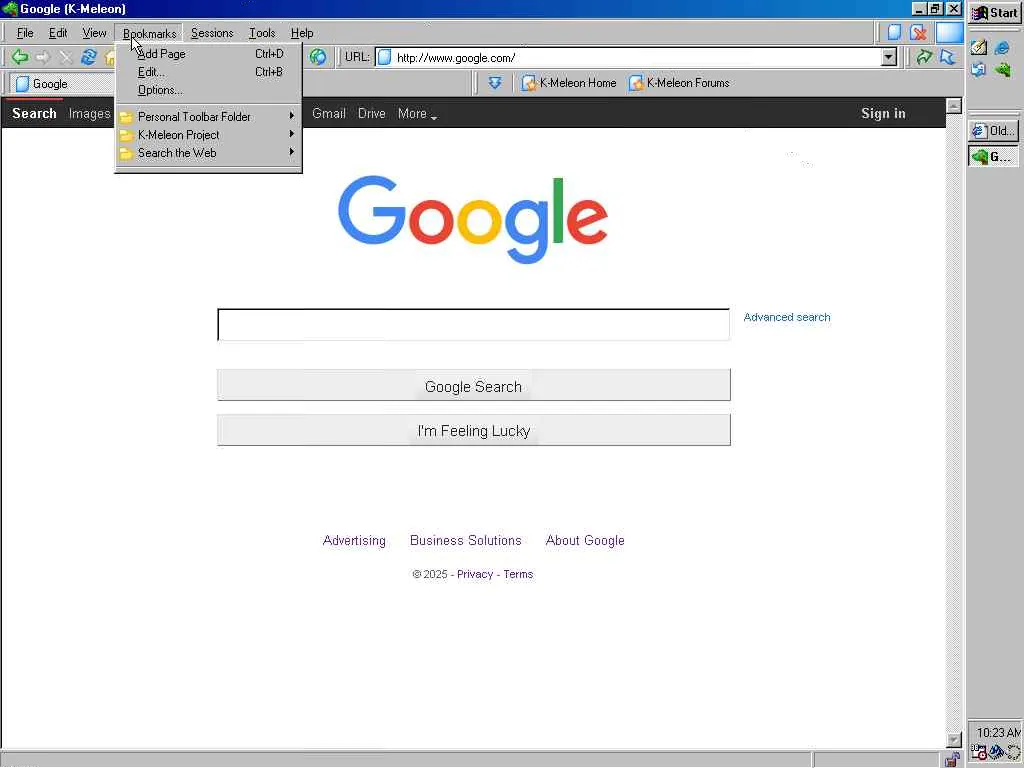
Task: Open the Google More dropdown
Action: coord(417,114)
